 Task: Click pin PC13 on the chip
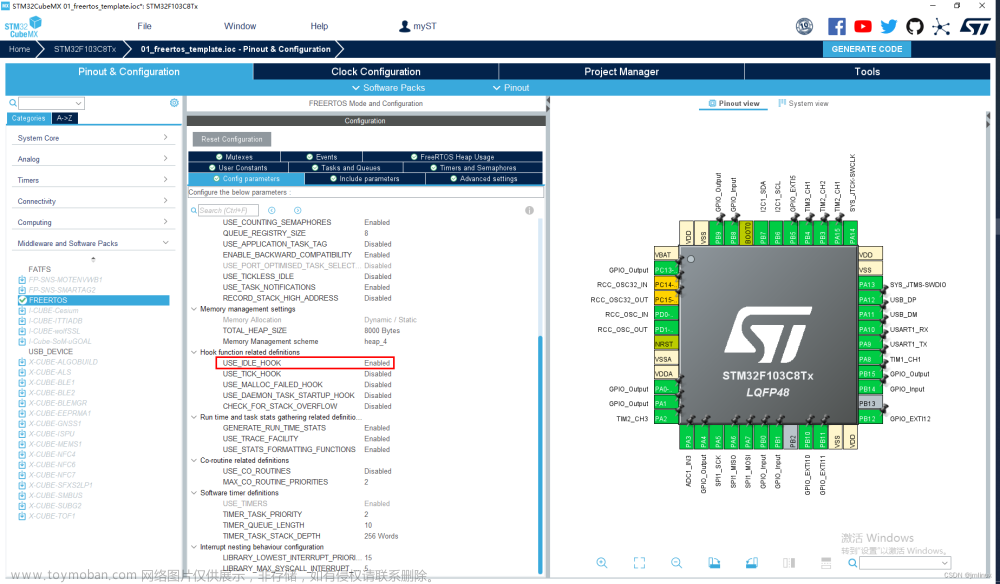coord(666,270)
